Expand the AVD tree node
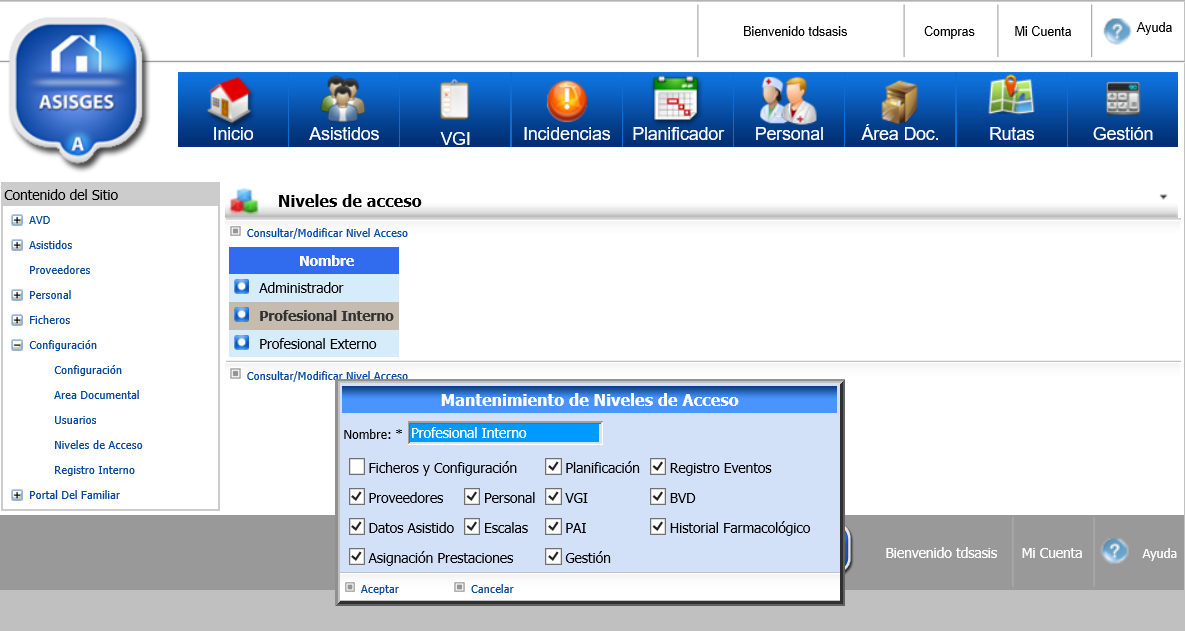 pos(17,220)
